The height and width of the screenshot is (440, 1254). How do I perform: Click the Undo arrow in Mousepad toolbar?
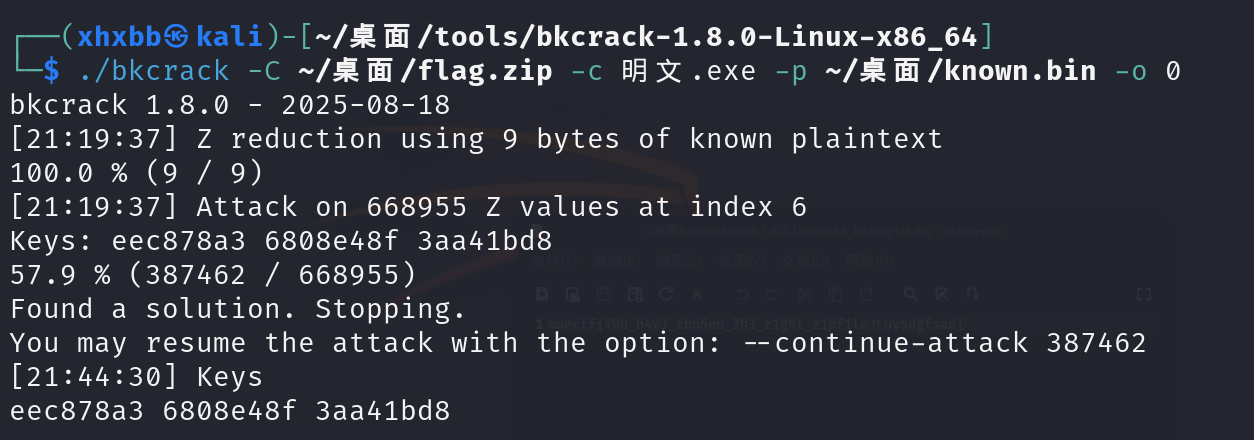(744, 294)
